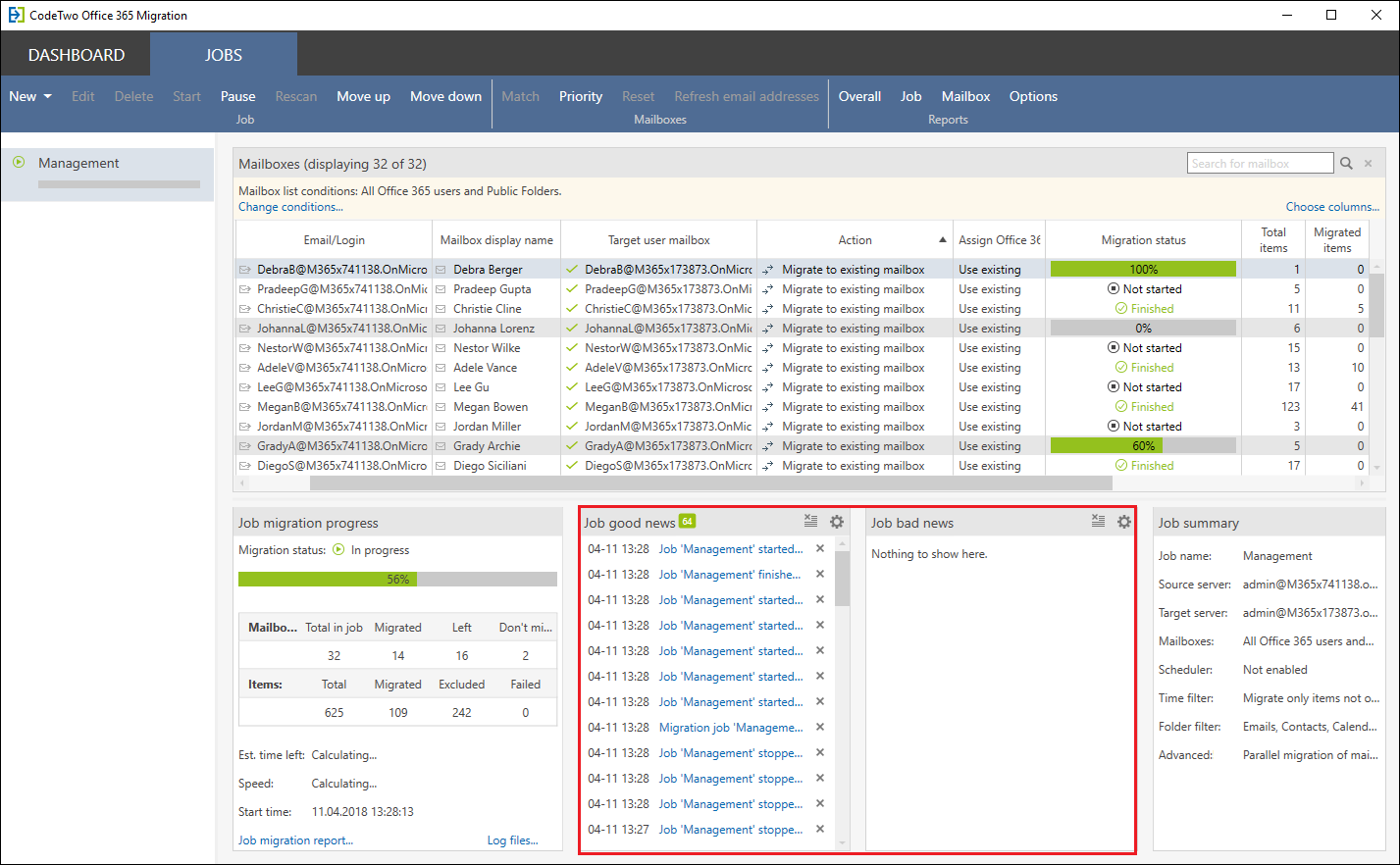Viewport: 1400px width, 865px height.
Task: Open the Overall report
Action: [859, 96]
